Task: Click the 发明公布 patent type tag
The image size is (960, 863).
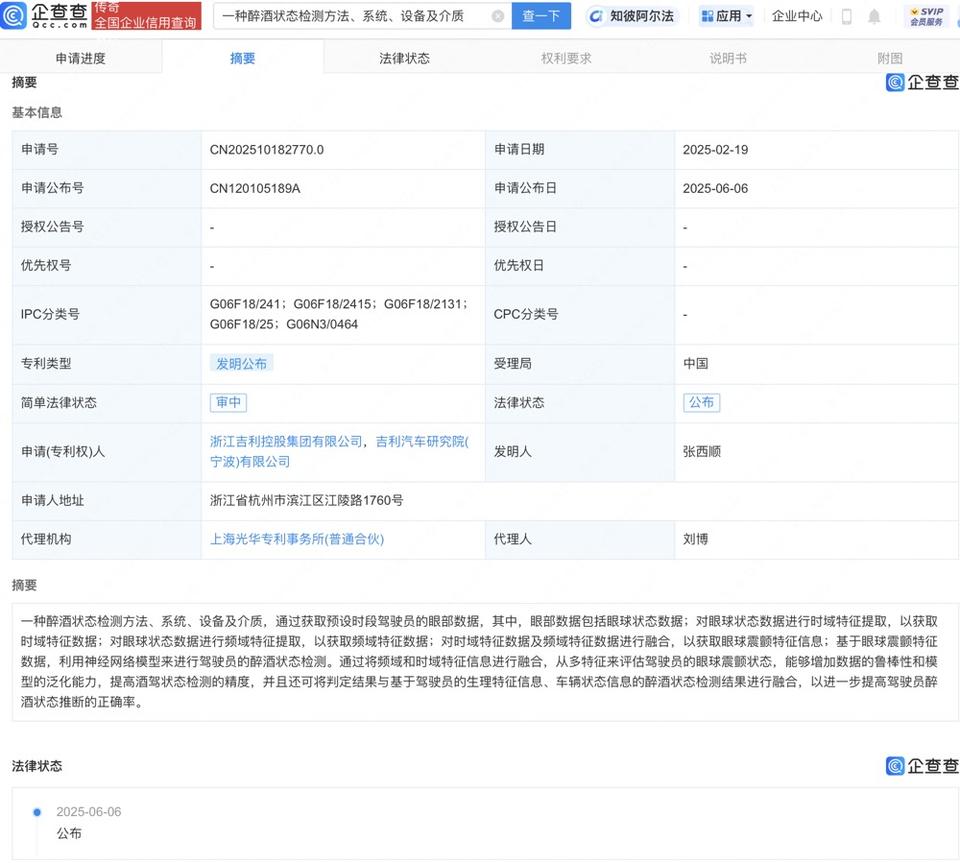Action: [241, 364]
